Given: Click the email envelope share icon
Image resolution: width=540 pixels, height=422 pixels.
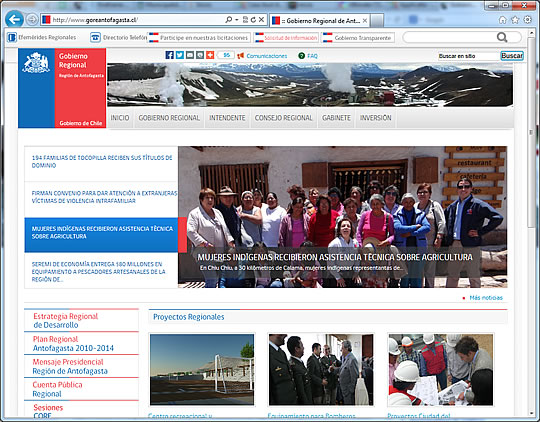Looking at the screenshot, I should pyautogui.click(x=190, y=55).
